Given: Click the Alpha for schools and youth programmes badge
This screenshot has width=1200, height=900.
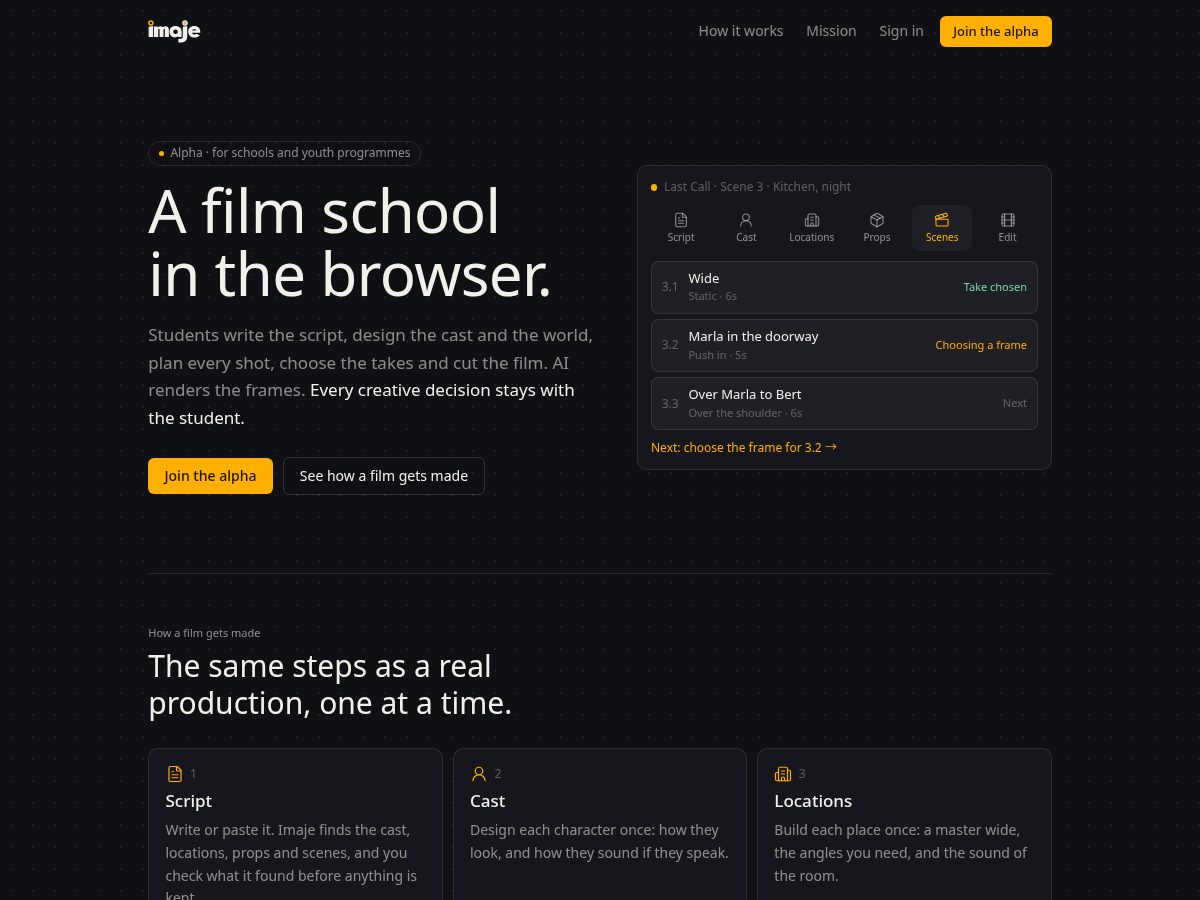Looking at the screenshot, I should tap(284, 153).
